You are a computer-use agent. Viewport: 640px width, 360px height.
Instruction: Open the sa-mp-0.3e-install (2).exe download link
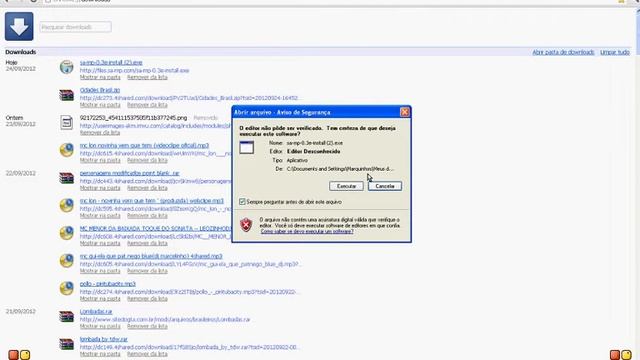(x=111, y=62)
